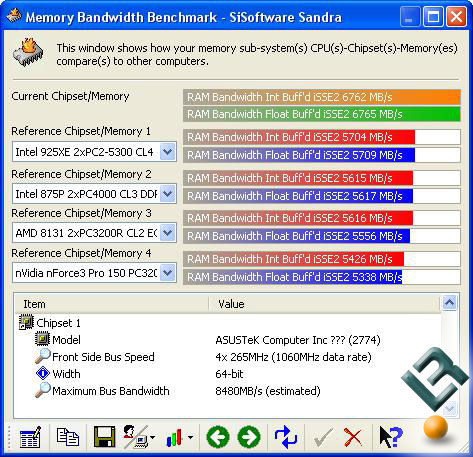Viewport: 473px width, 457px height.
Task: Expand the arrow beside the user/computer icon
Action: point(152,437)
